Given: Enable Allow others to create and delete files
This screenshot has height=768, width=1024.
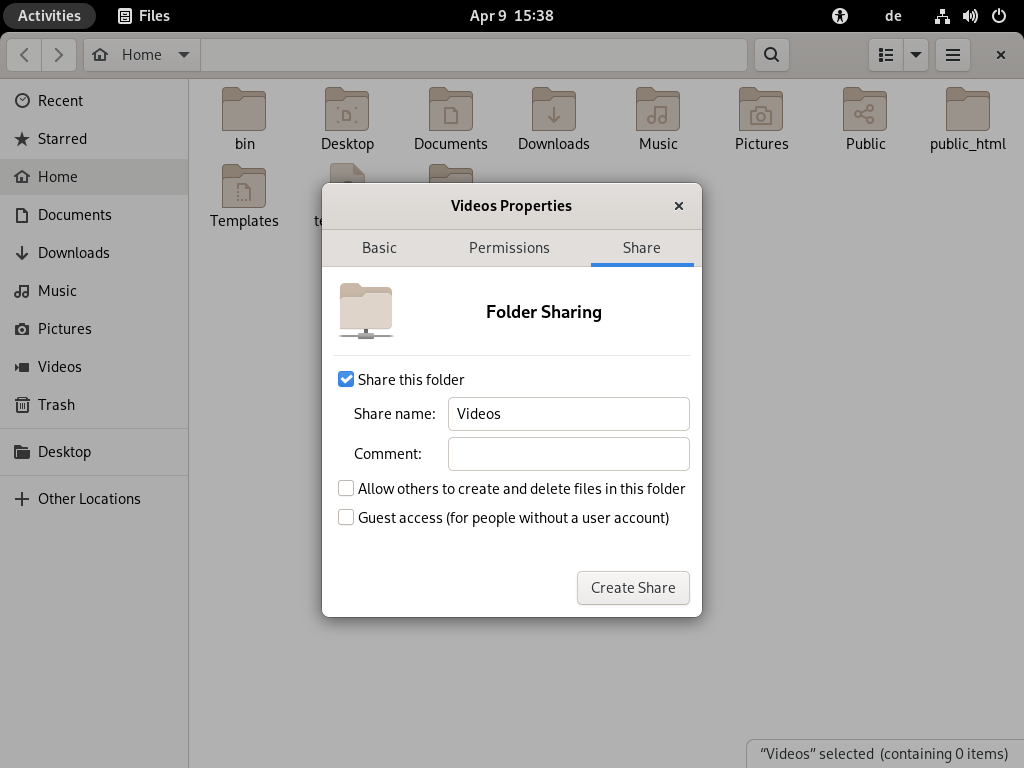Looking at the screenshot, I should (346, 489).
